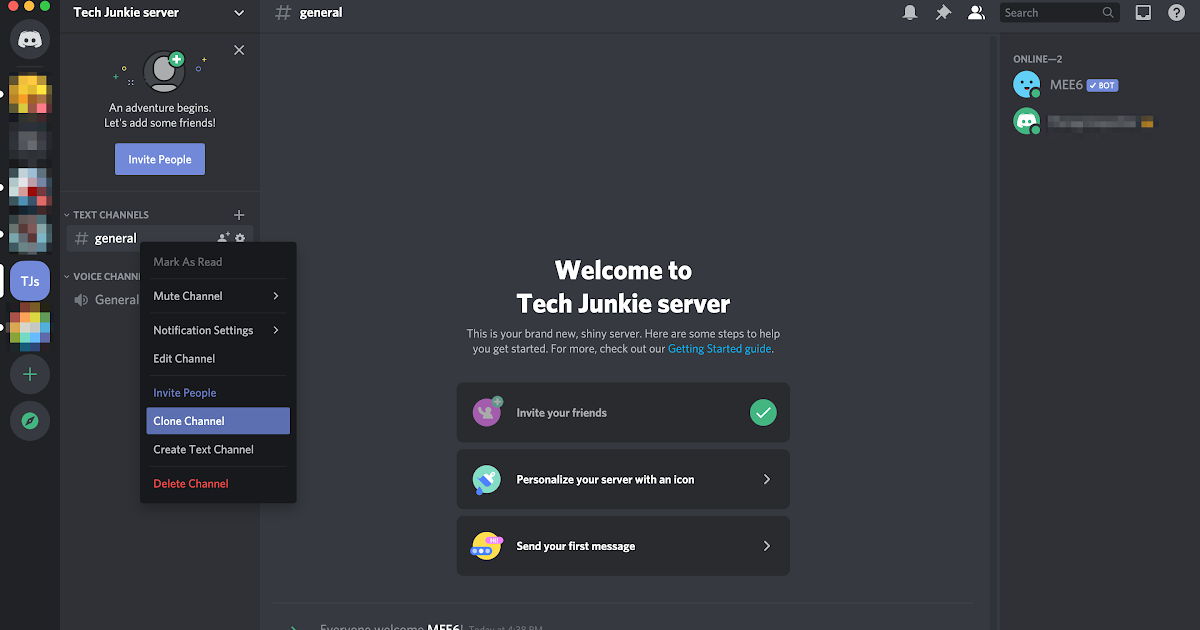The height and width of the screenshot is (630, 1200).
Task: Select Delete Channel in context menu
Action: pos(218,483)
